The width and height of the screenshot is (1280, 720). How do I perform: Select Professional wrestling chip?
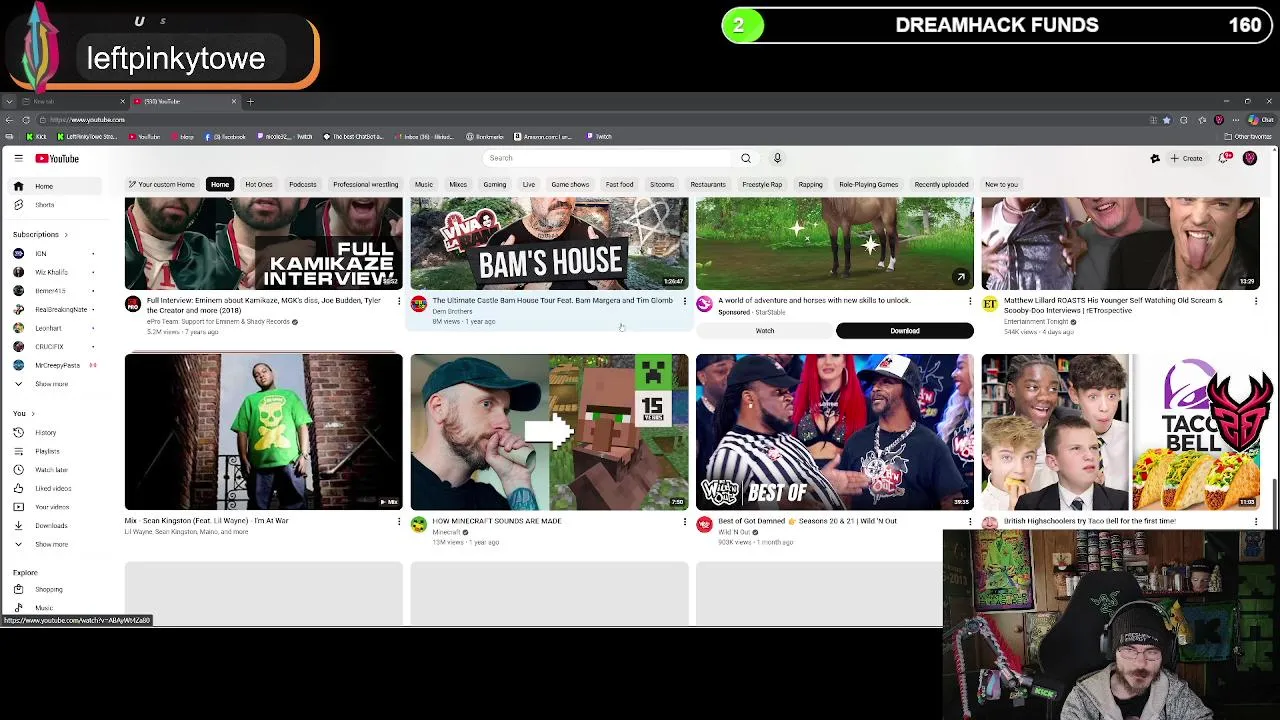365,184
